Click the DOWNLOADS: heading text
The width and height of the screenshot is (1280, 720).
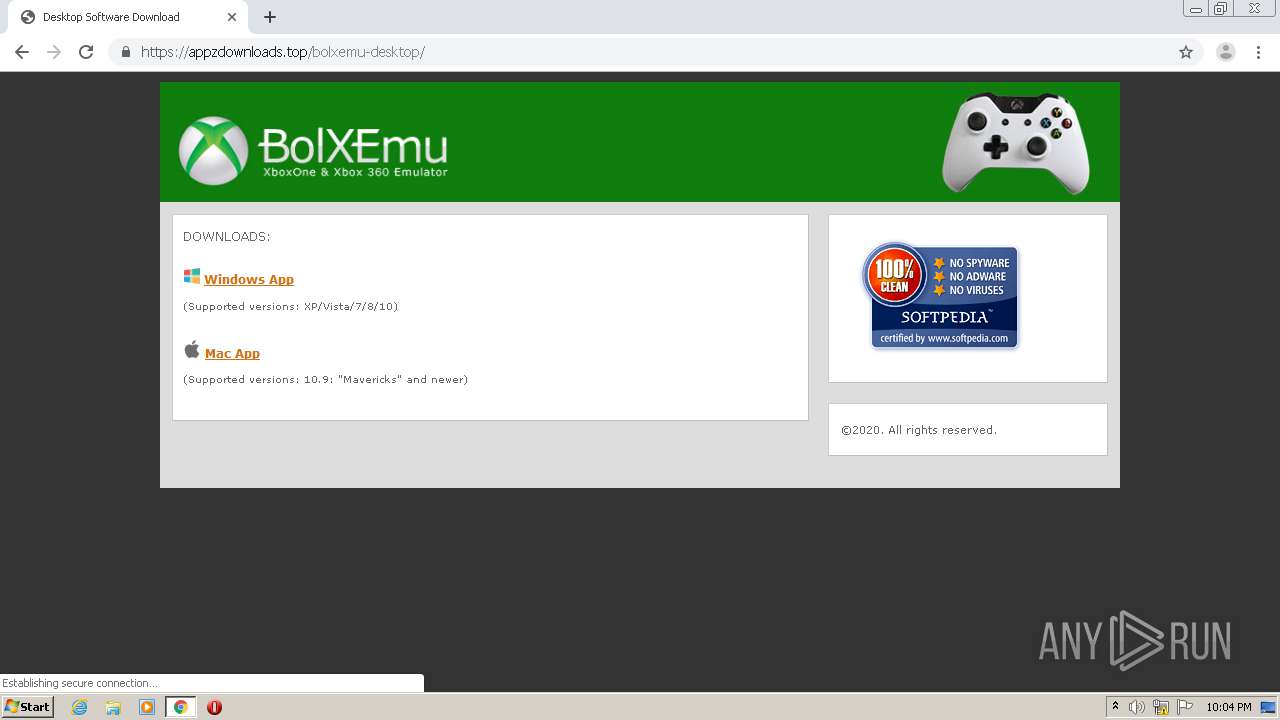(x=227, y=237)
